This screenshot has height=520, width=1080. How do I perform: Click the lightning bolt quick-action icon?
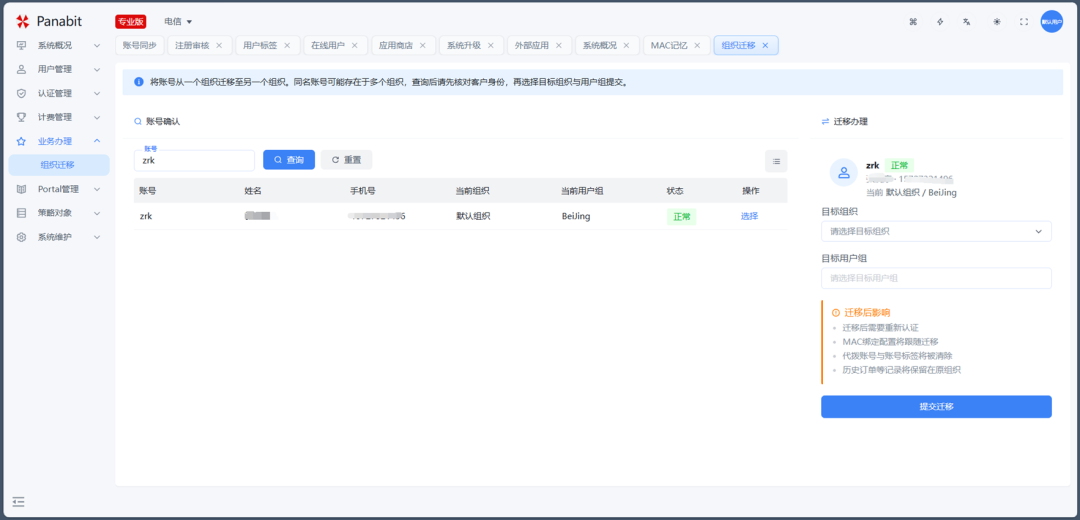940,22
